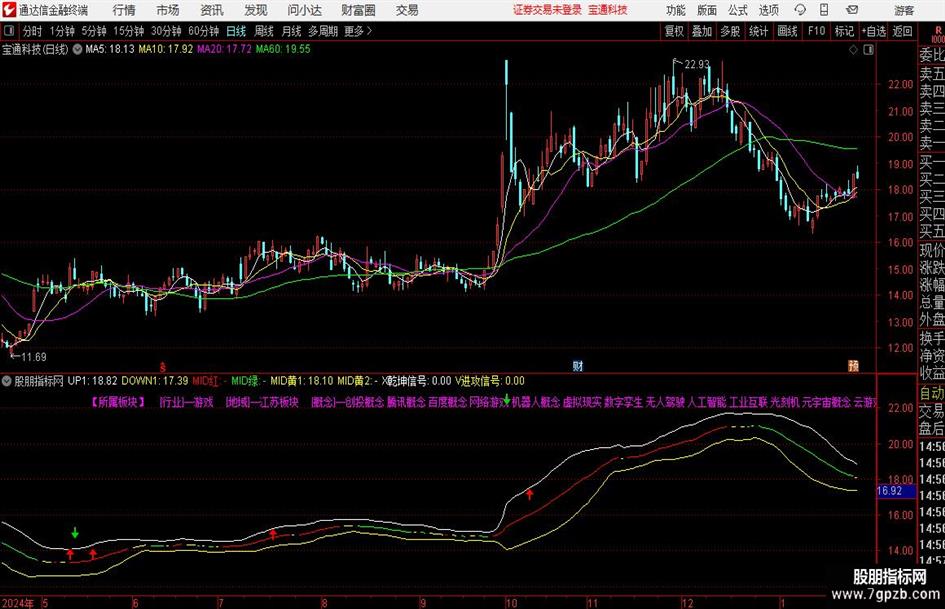Click the 22.93 high price label
Viewport: 945px width, 609px height.
(697, 64)
